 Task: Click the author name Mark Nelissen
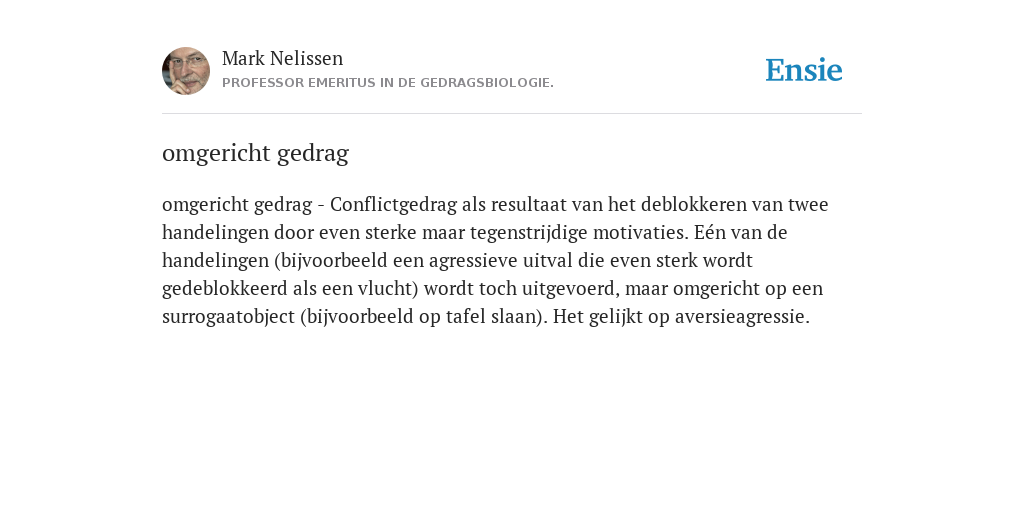click(282, 58)
